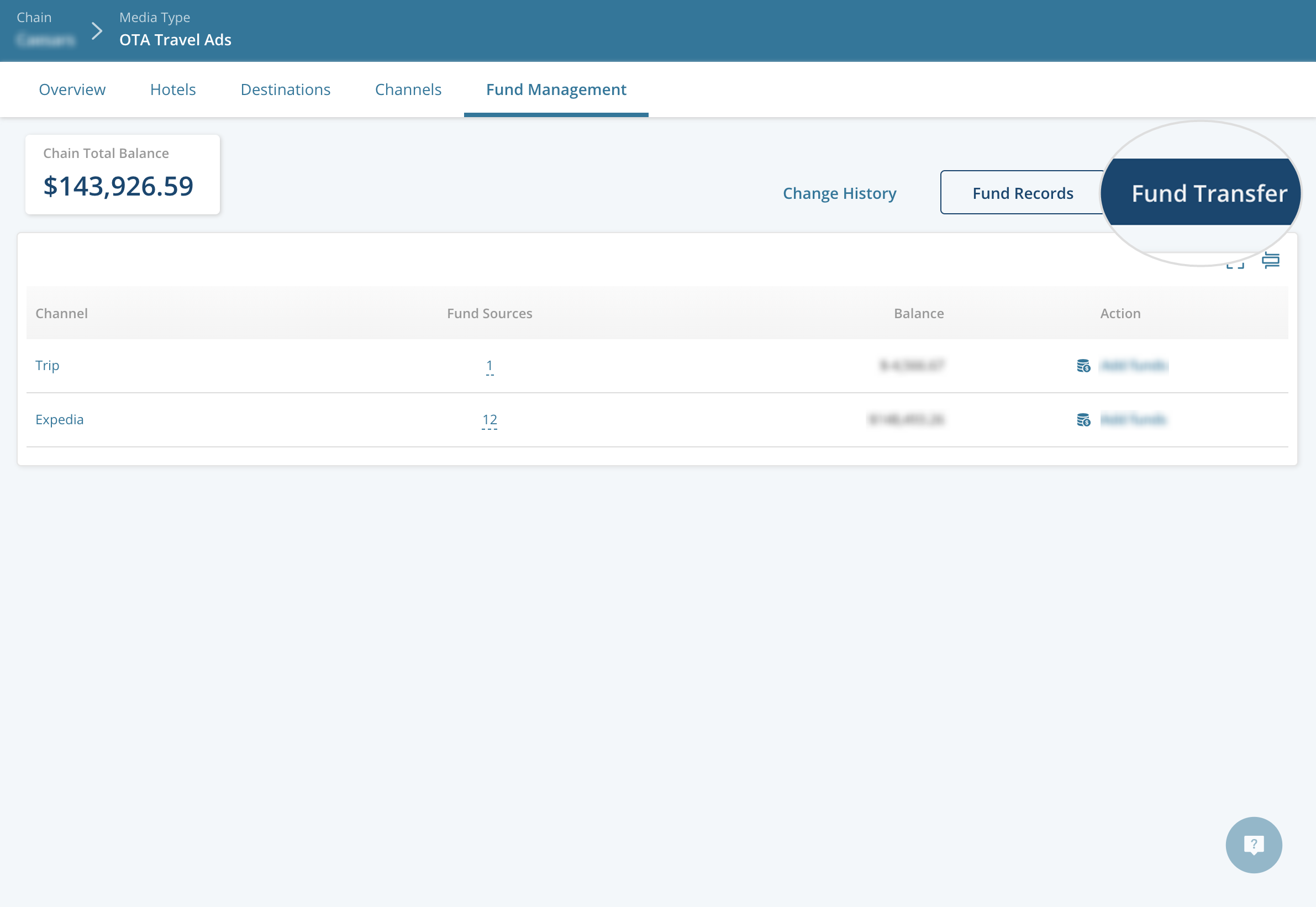
Task: Click the fullscreen expand icon above the table
Action: coord(1235,263)
